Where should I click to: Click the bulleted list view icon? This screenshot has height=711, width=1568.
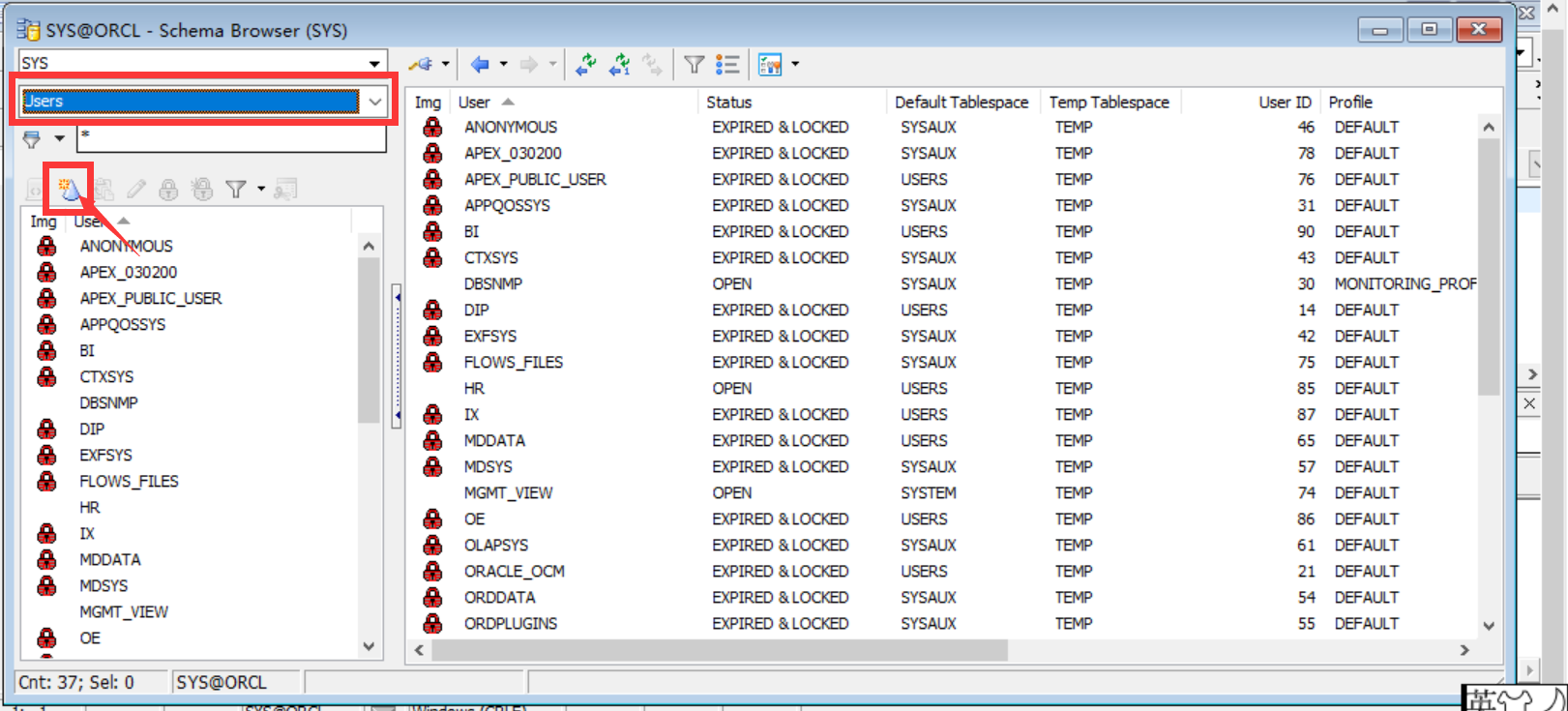[727, 65]
